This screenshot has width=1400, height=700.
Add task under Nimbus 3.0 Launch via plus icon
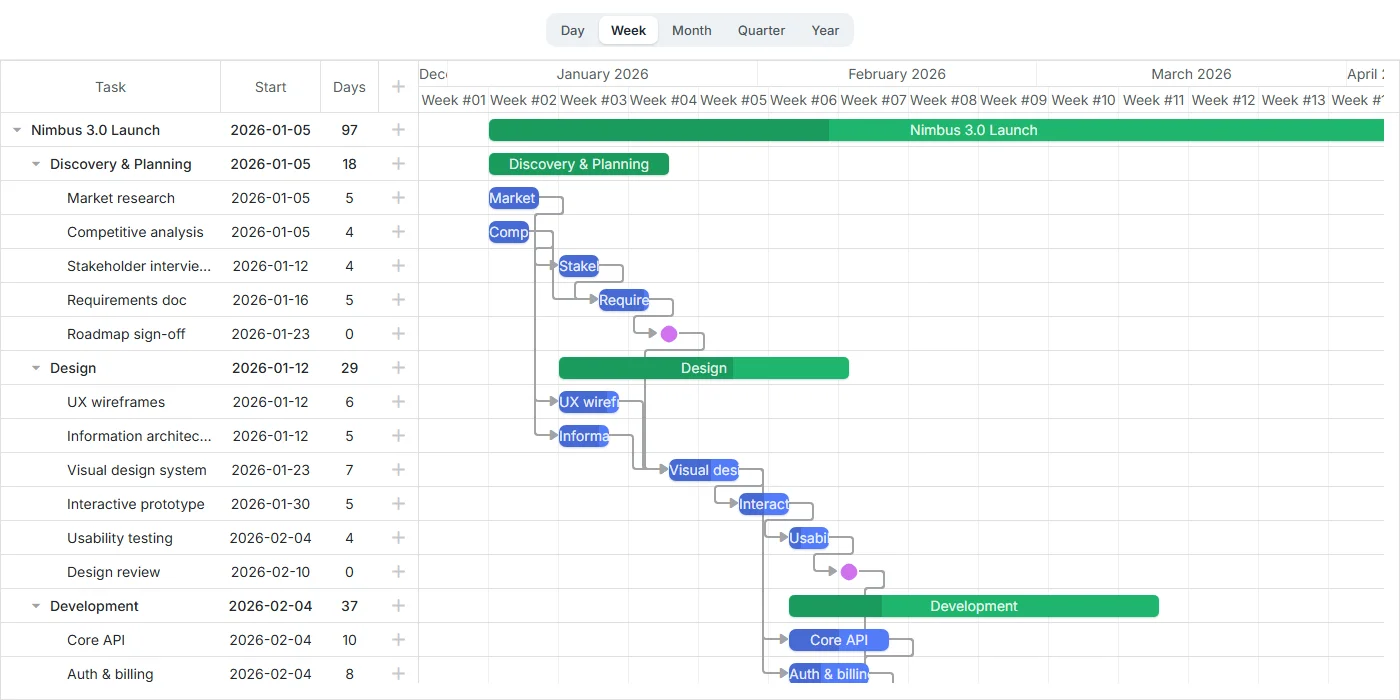coord(398,130)
